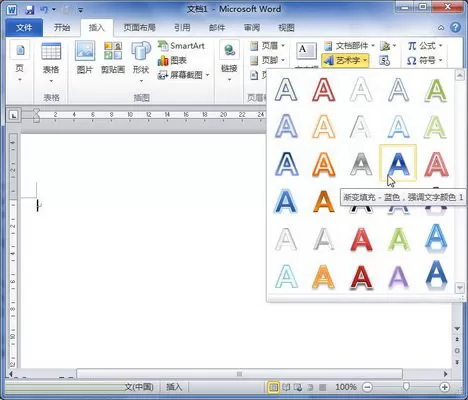Open the 文件 tab
Screen dimensions: 468x400
(x=24, y=28)
